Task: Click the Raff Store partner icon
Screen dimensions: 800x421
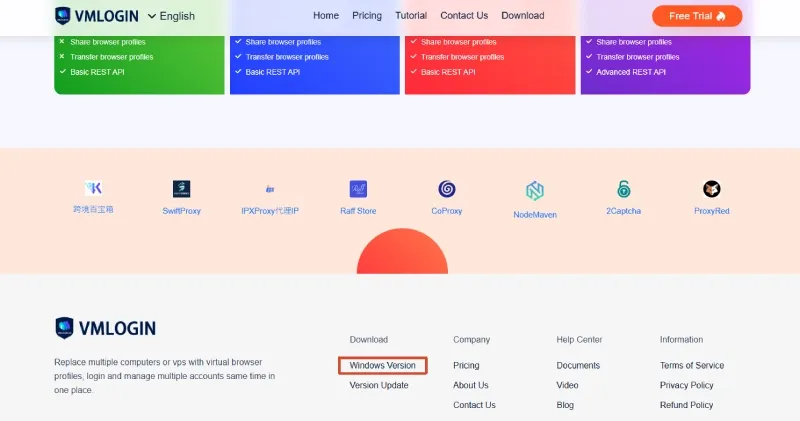Action: point(358,189)
